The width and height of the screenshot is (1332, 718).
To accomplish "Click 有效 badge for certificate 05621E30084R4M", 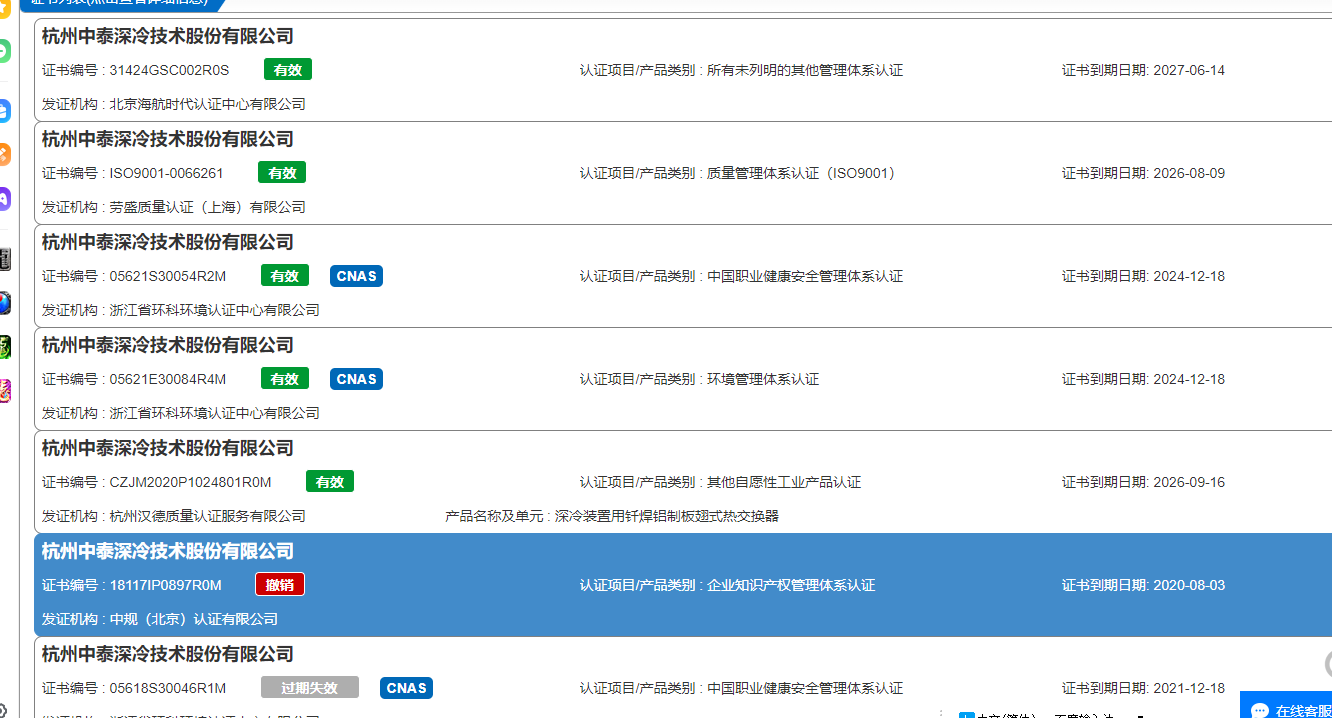I will [x=285, y=379].
